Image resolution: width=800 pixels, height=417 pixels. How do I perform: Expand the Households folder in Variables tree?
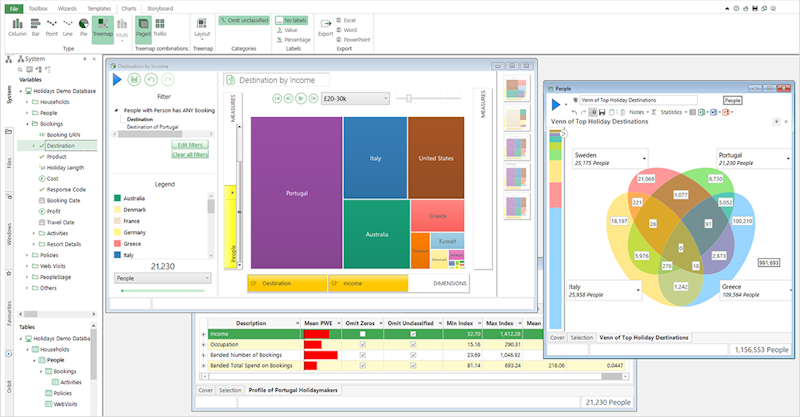tap(27, 102)
